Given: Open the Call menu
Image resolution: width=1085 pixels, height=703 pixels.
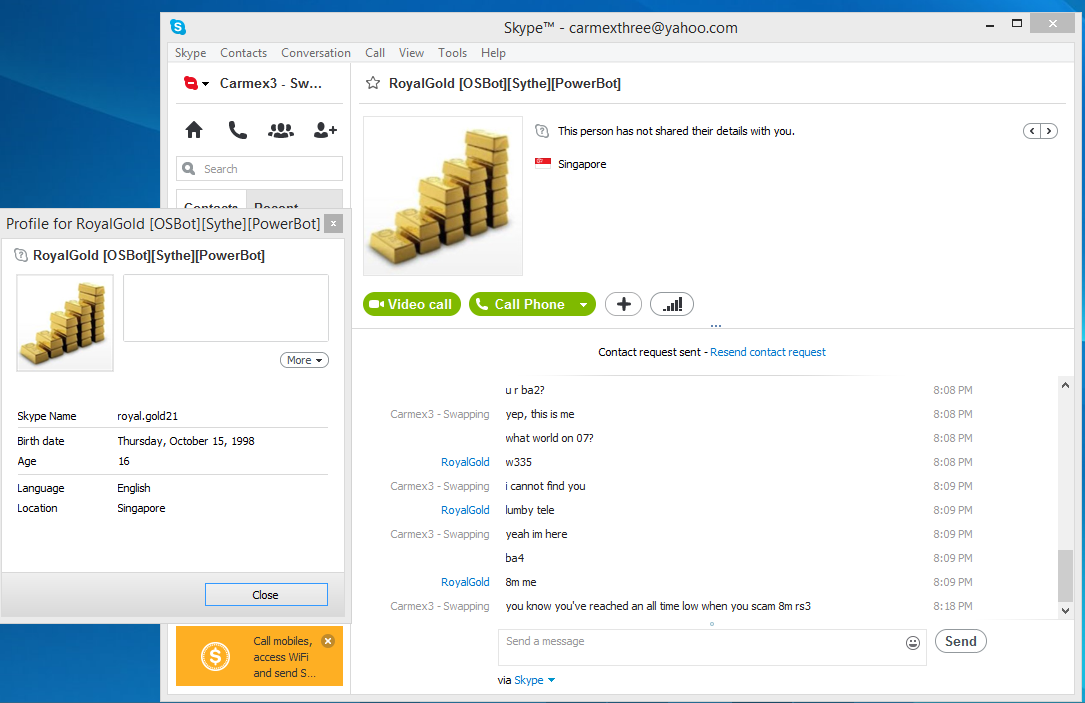Looking at the screenshot, I should tap(375, 53).
